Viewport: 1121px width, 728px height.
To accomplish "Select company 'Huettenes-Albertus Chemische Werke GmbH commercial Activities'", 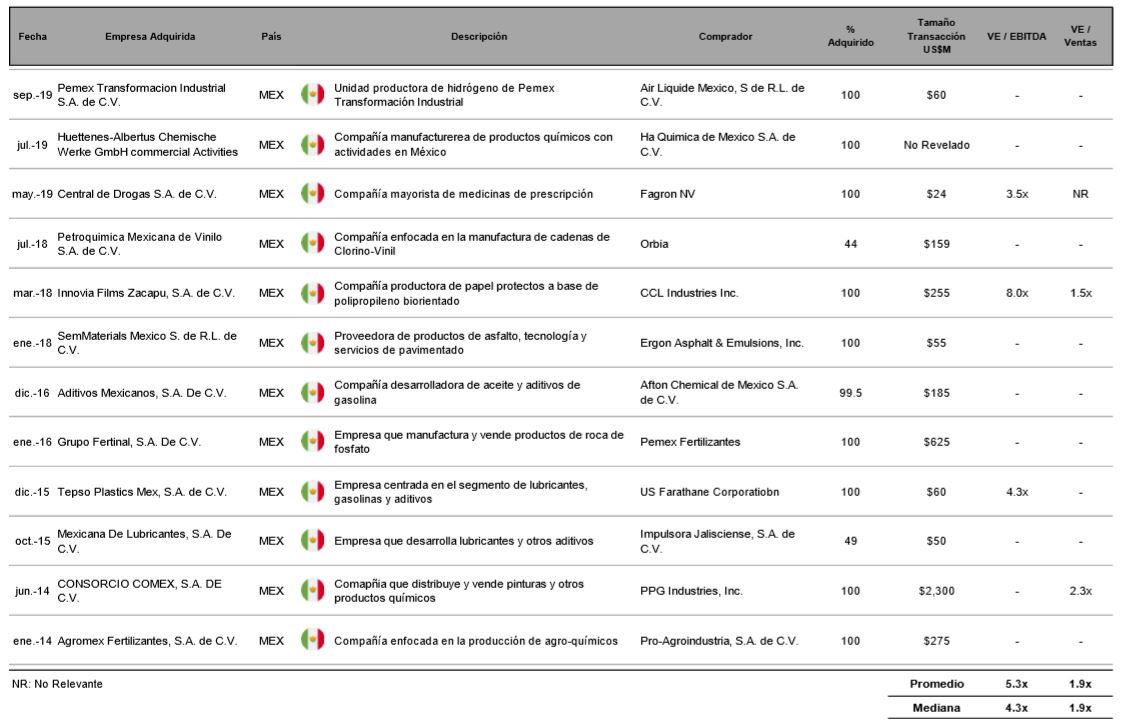I will tap(147, 144).
